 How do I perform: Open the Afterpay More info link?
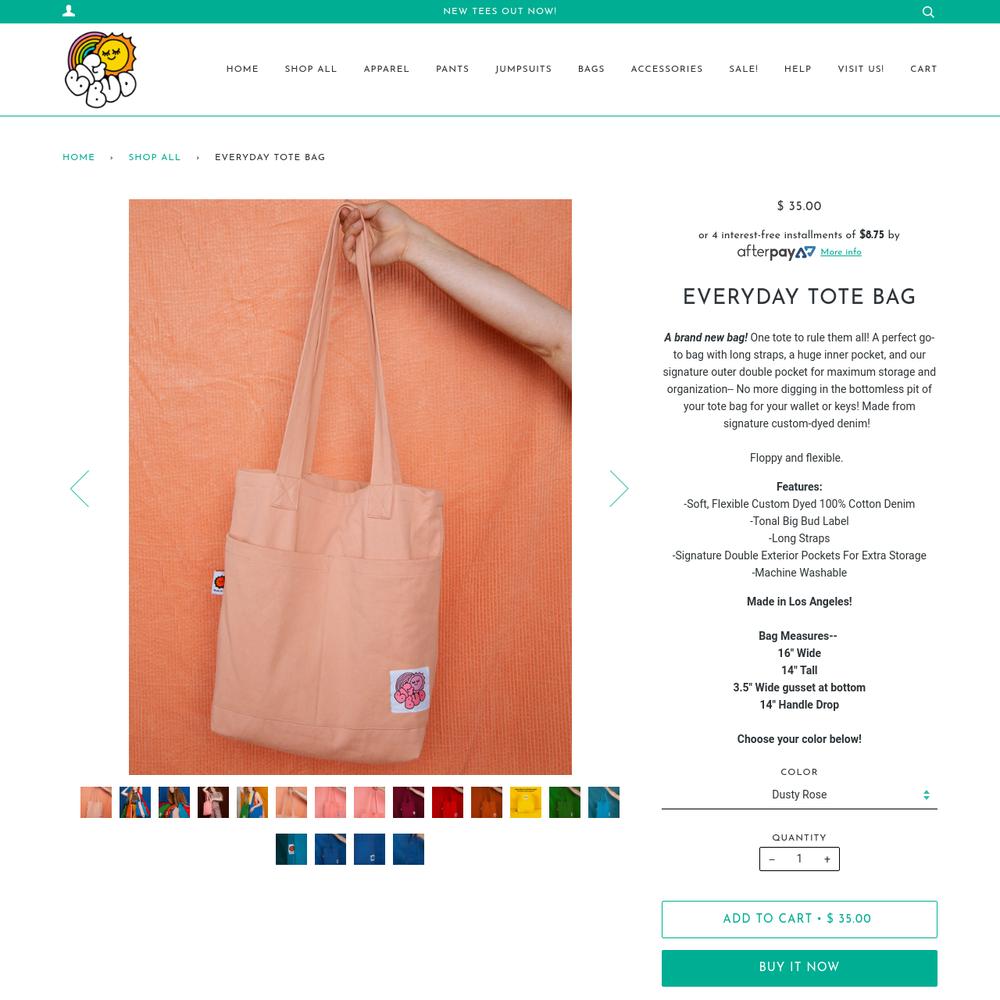click(841, 252)
